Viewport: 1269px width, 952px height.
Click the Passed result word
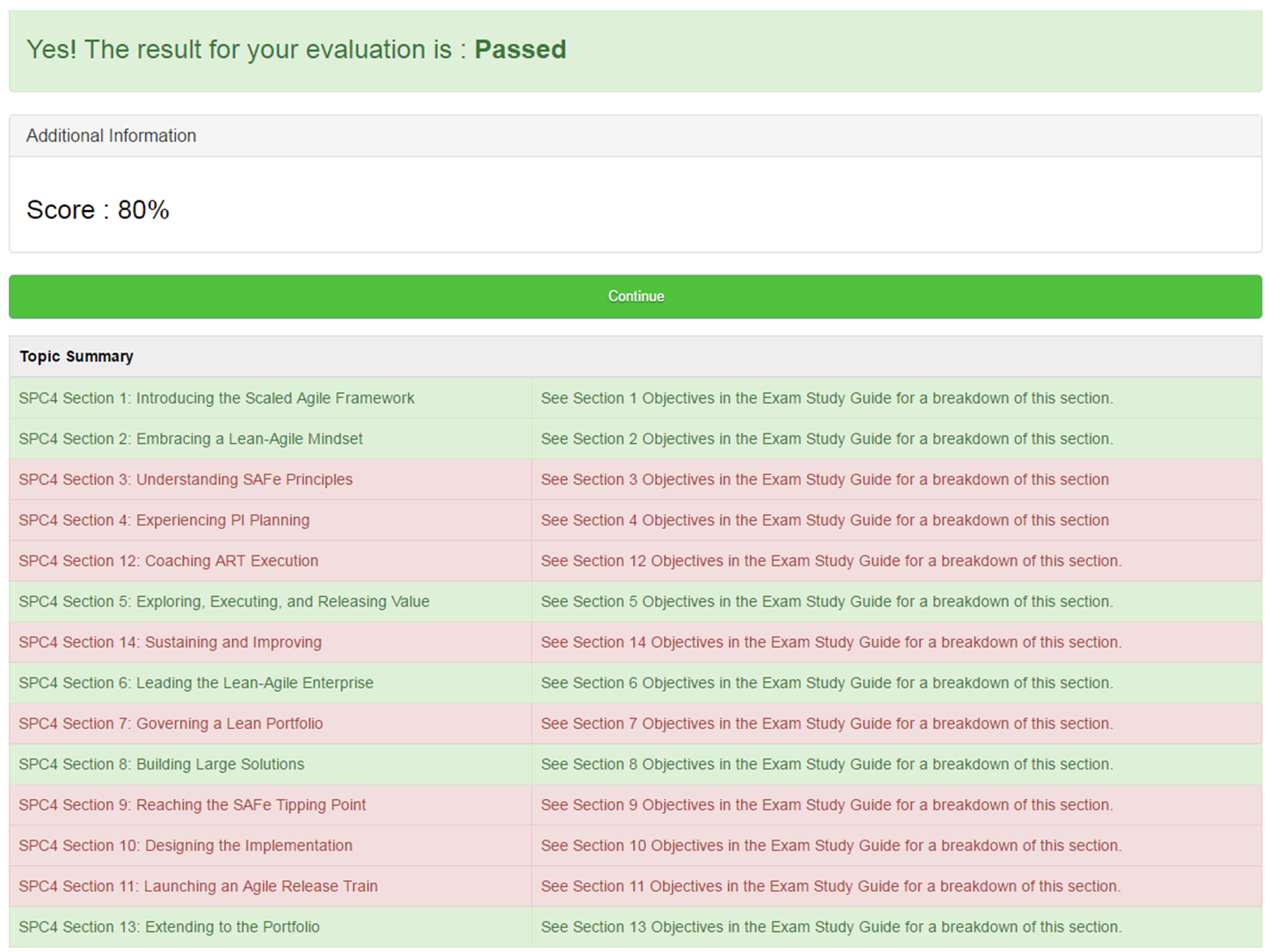[x=521, y=49]
